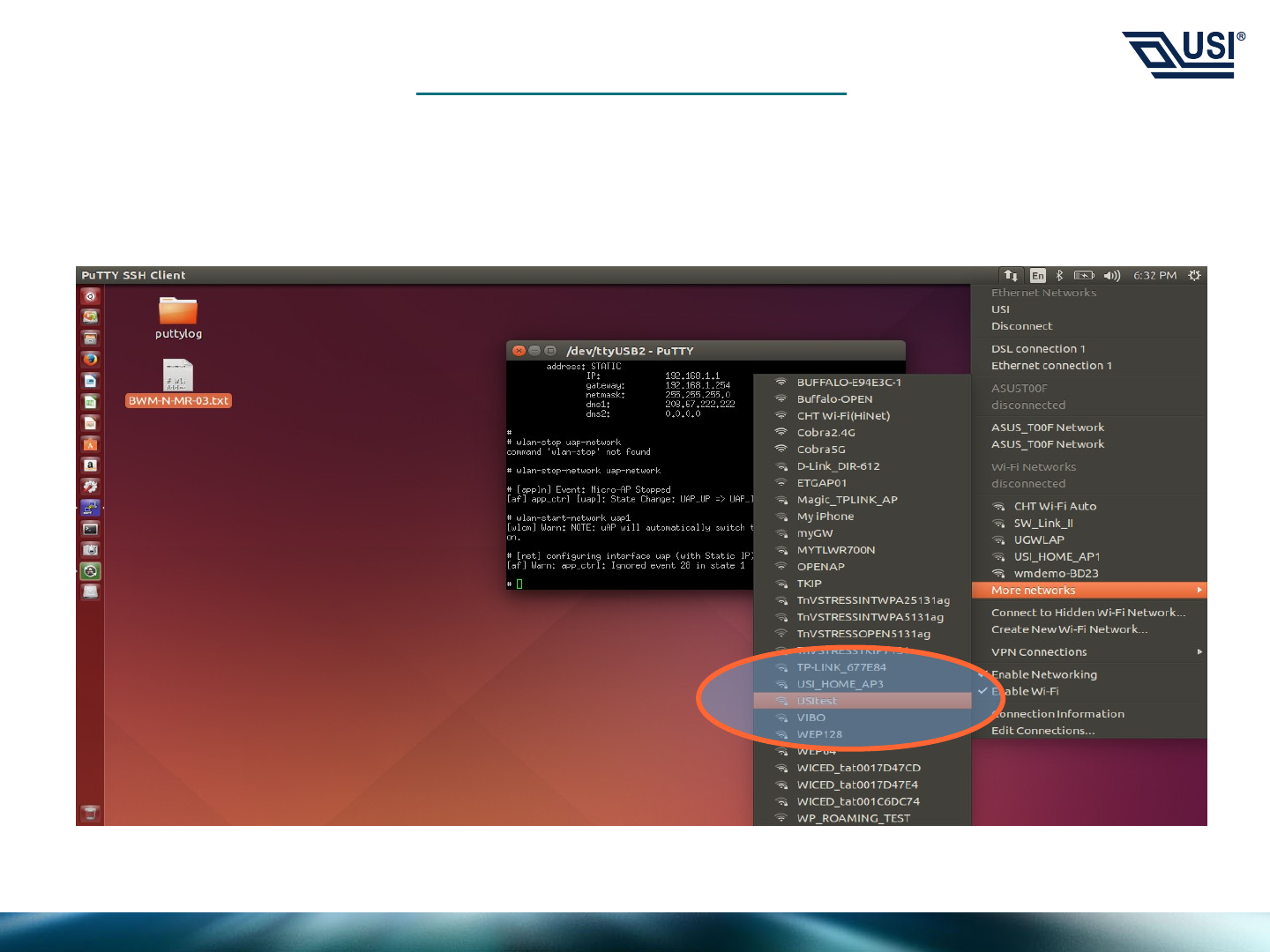The width and height of the screenshot is (1270, 952).
Task: Expand the VPN Connections submenu
Action: [1089, 652]
